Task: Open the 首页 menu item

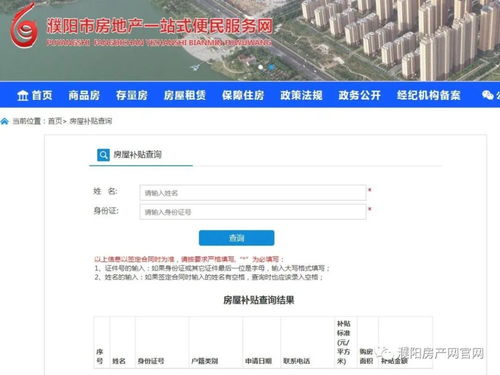Action: [x=42, y=96]
